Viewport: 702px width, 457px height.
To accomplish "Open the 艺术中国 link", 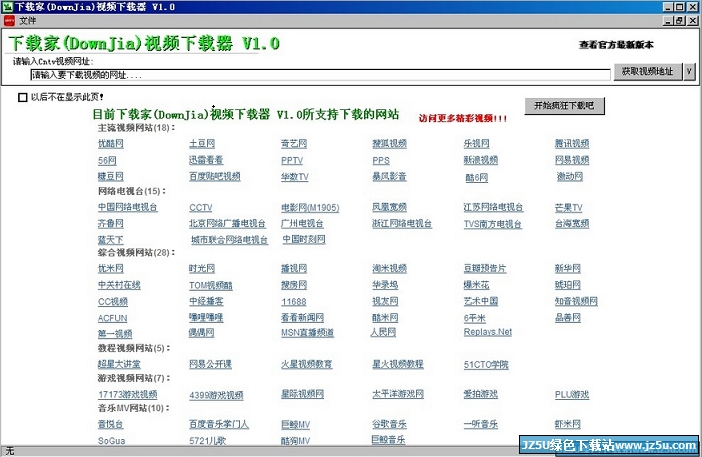I will (481, 301).
